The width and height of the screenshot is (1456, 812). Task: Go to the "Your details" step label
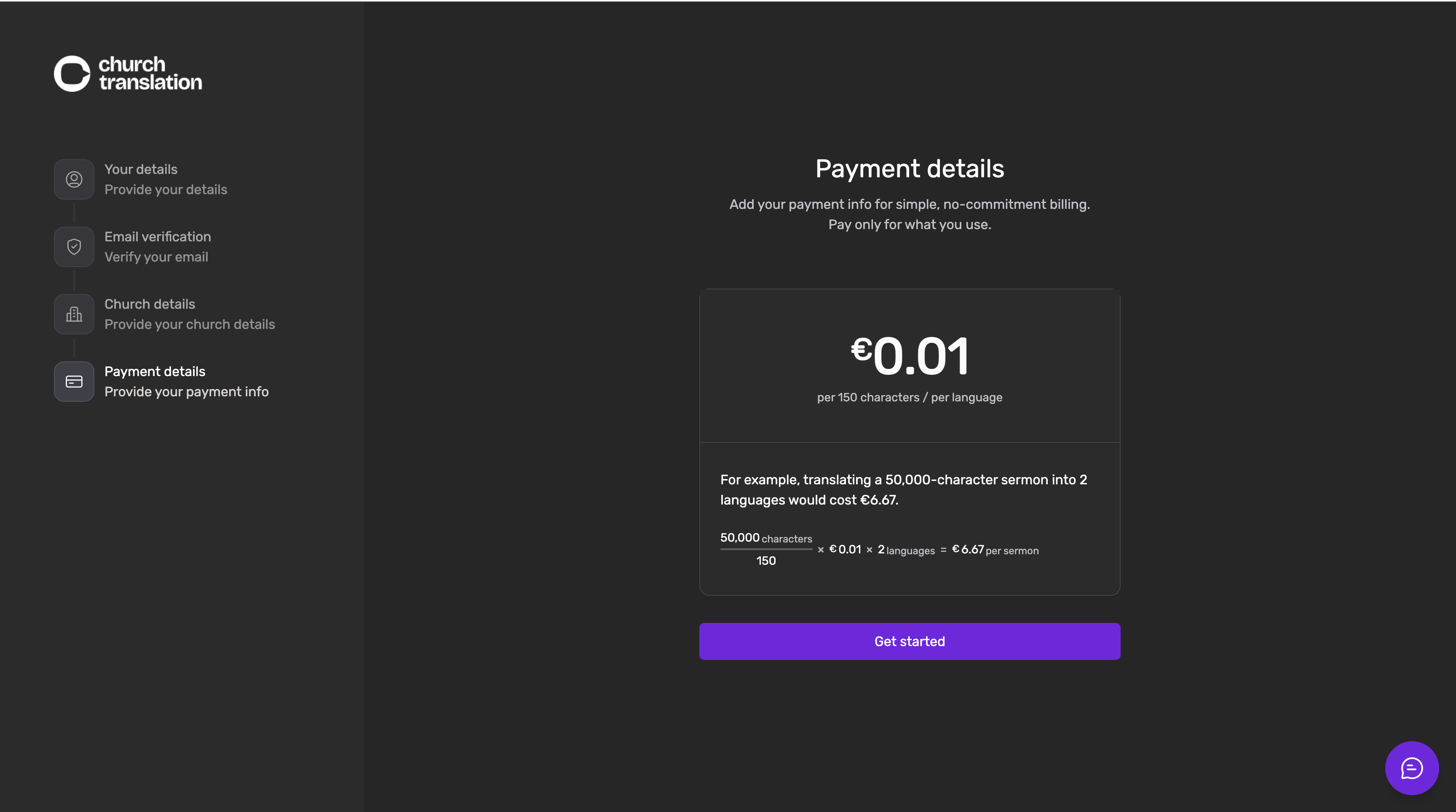pos(141,169)
